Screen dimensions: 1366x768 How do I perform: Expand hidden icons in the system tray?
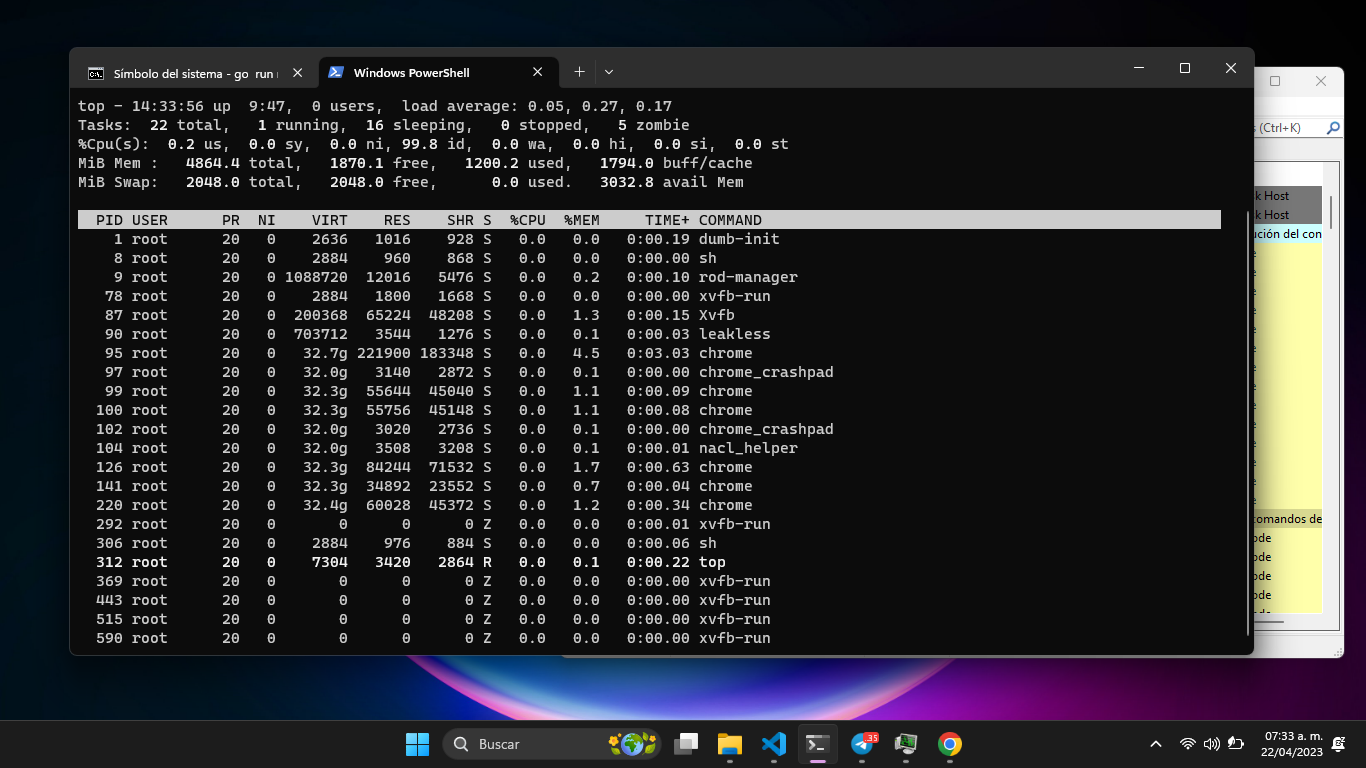1155,744
